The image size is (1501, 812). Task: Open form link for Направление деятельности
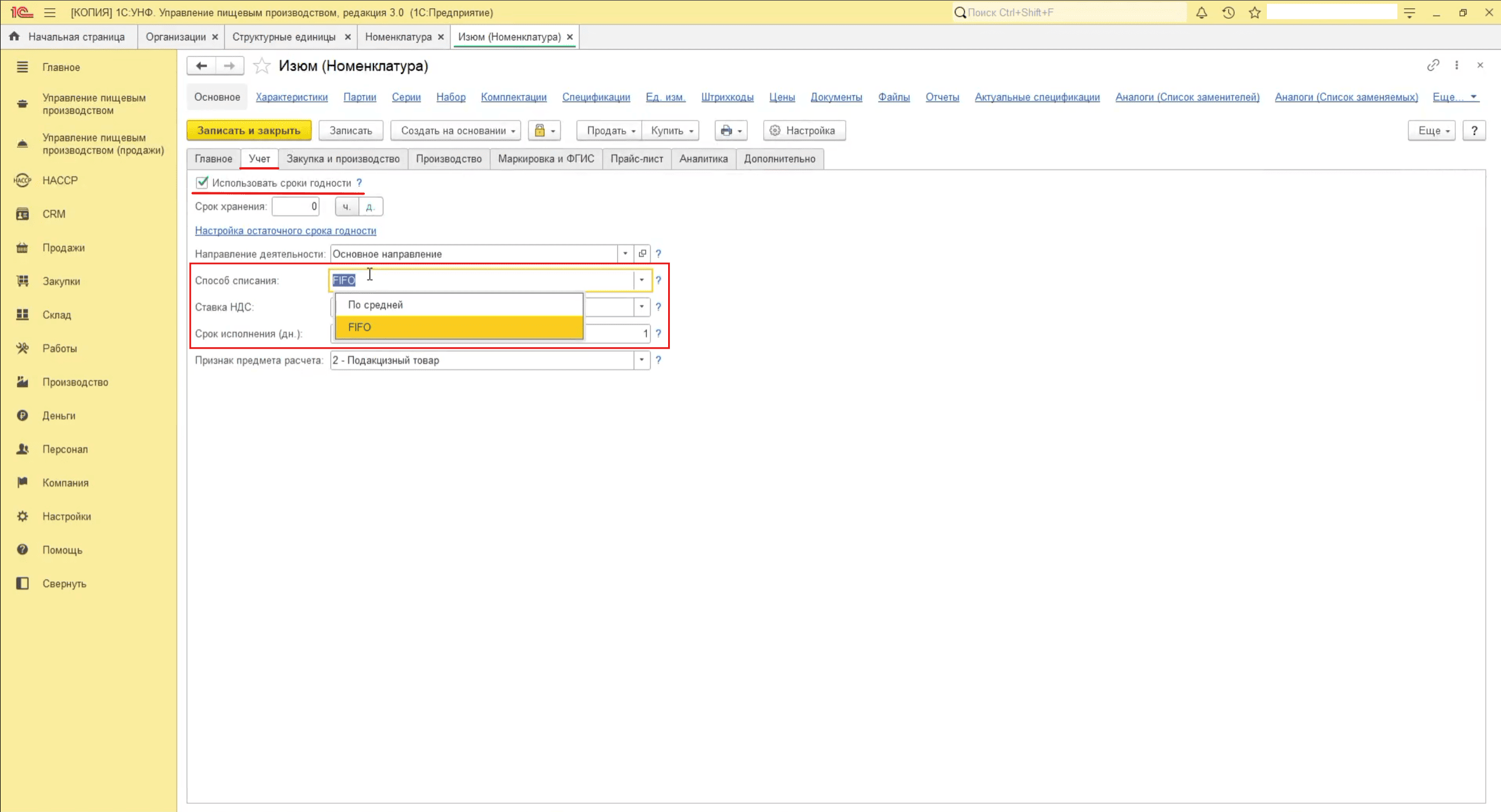(642, 253)
